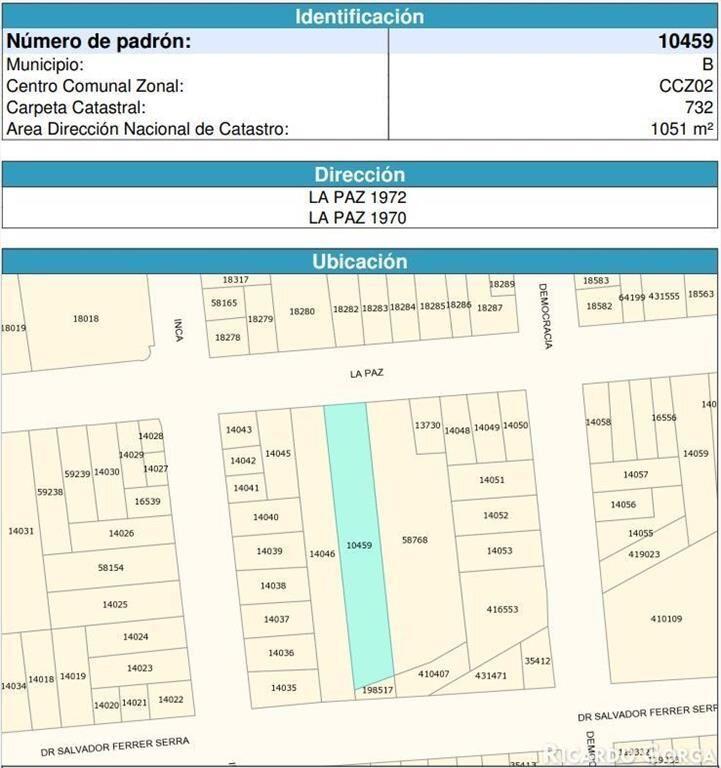
Task: Select parcel 58154 on the map
Action: tap(111, 568)
